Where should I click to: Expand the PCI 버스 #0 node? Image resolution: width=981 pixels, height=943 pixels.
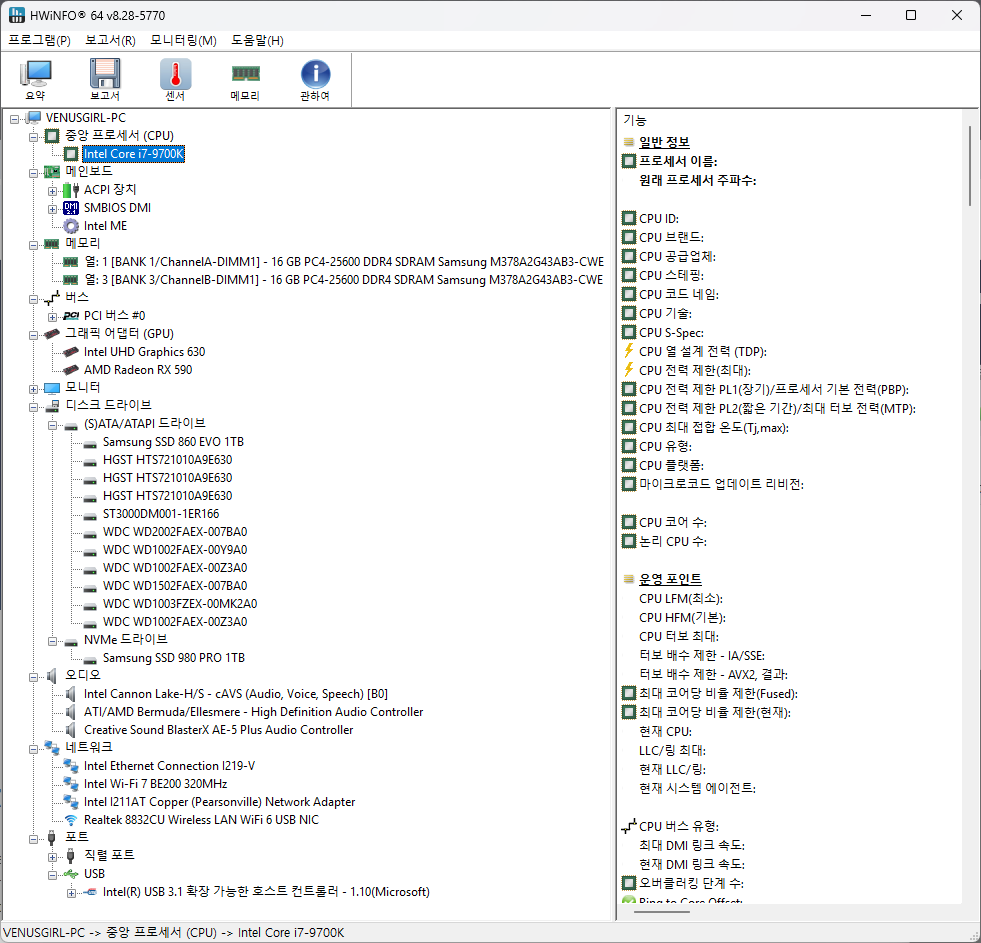(53, 317)
